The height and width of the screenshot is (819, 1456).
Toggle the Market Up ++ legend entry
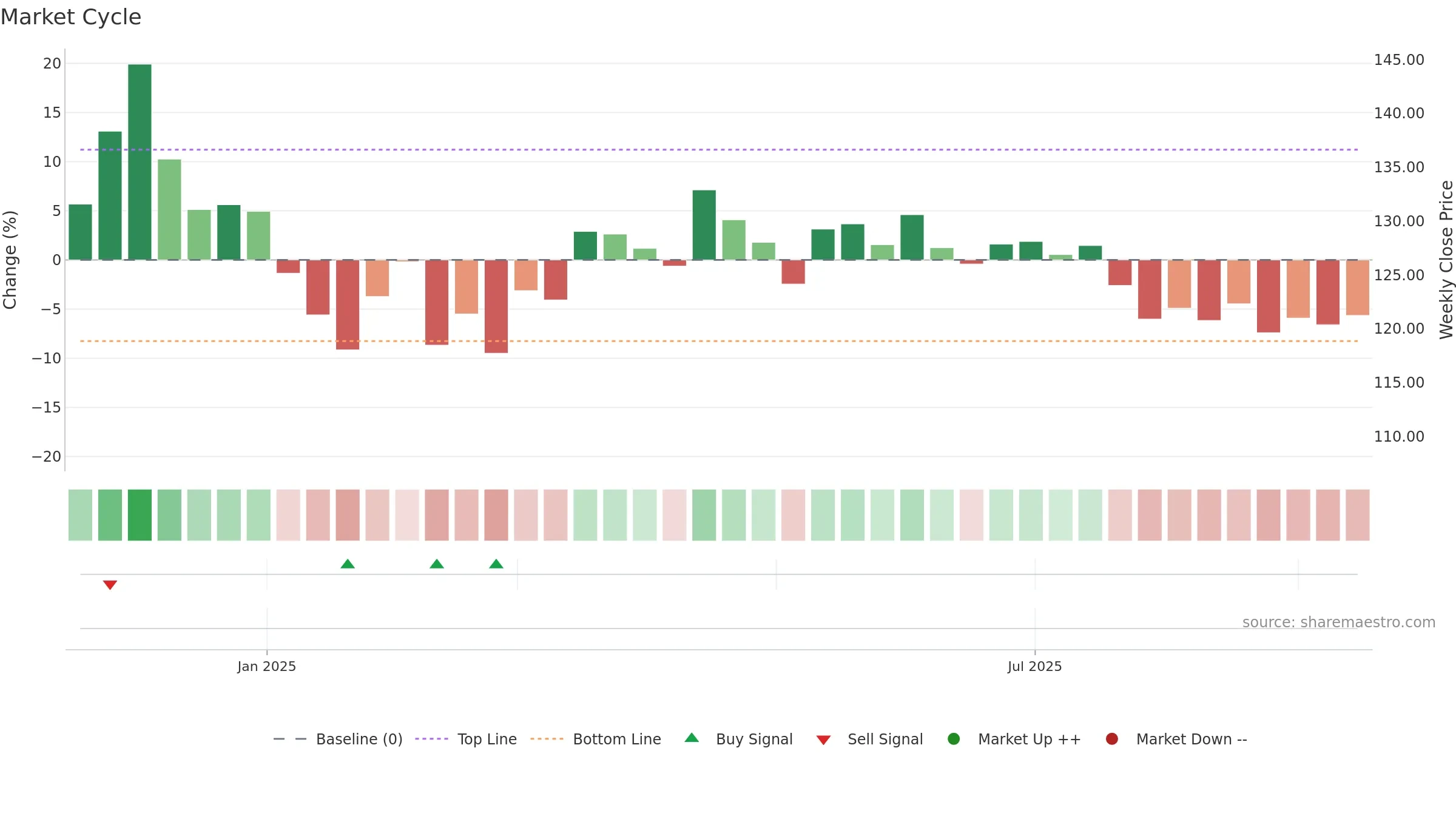1014,739
